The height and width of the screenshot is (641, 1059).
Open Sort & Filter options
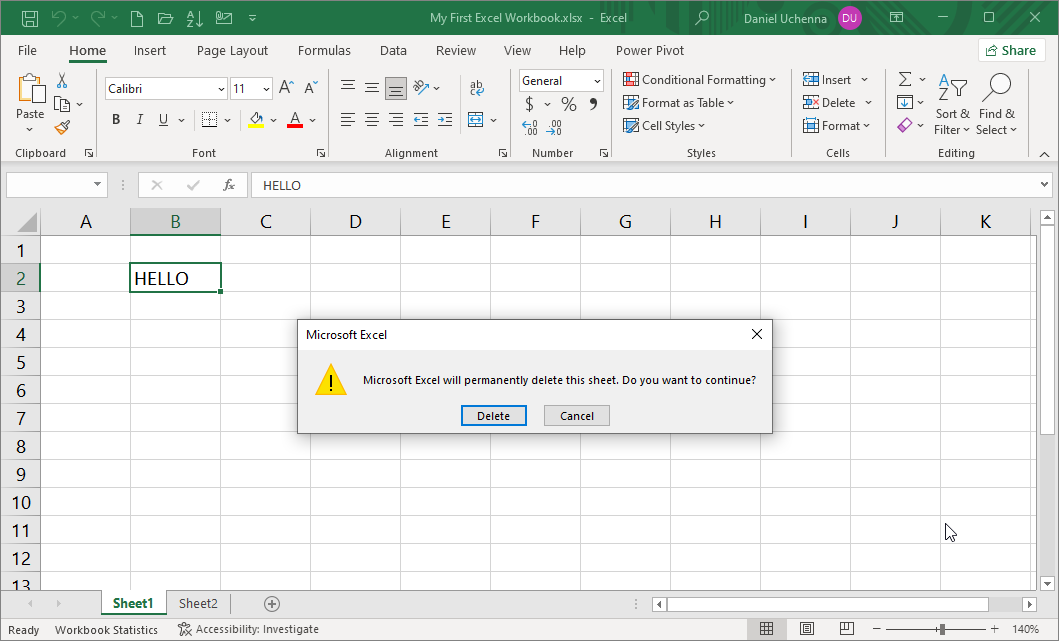click(x=951, y=106)
